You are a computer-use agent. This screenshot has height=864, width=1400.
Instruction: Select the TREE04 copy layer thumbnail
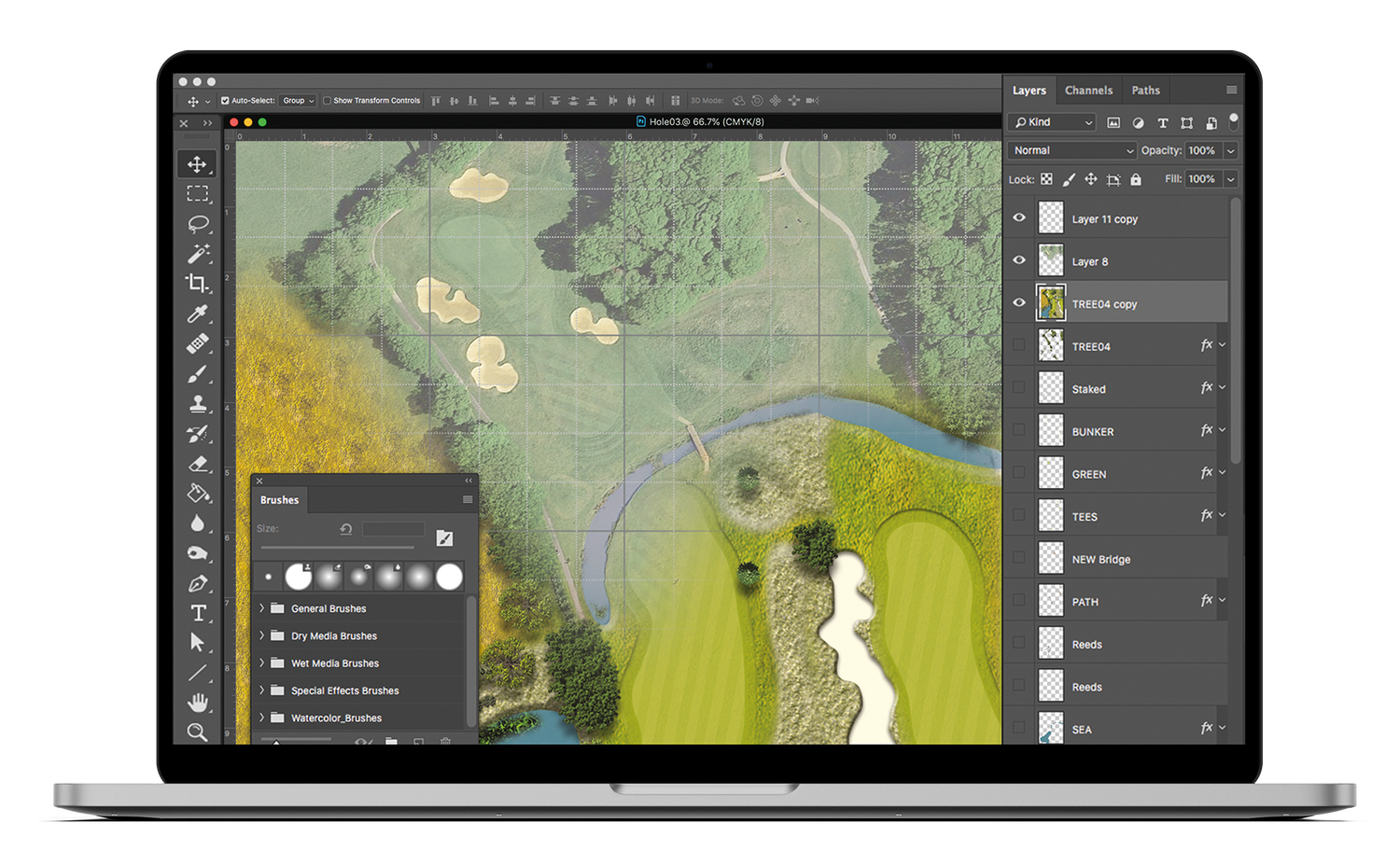1051,302
